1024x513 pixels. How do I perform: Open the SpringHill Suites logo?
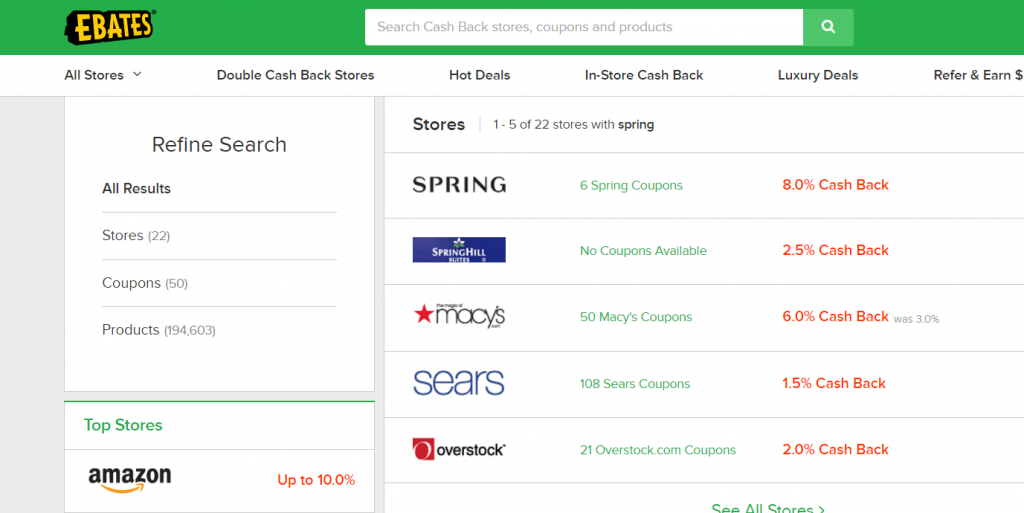point(459,250)
